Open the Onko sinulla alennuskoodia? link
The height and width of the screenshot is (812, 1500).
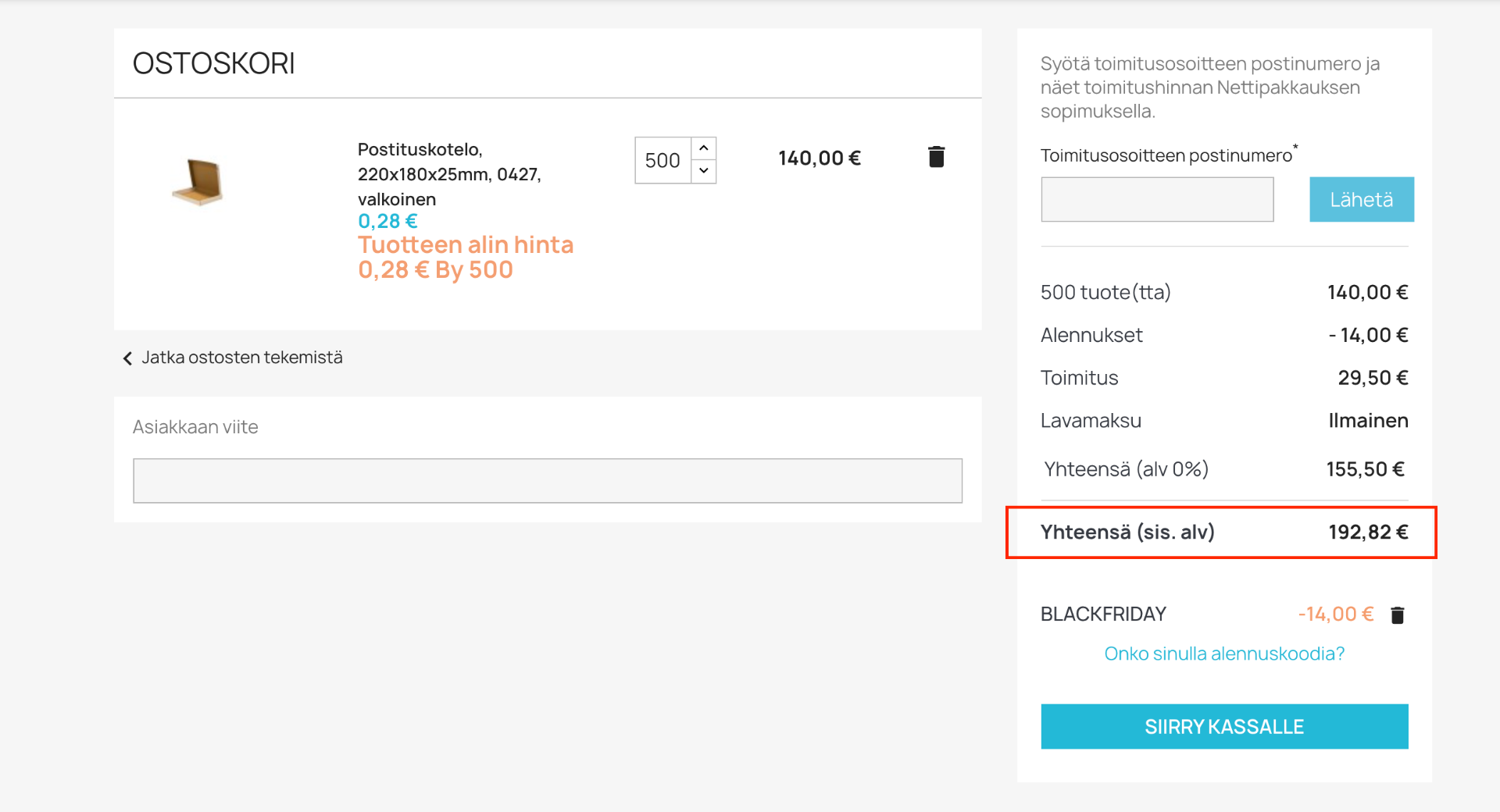coord(1224,654)
